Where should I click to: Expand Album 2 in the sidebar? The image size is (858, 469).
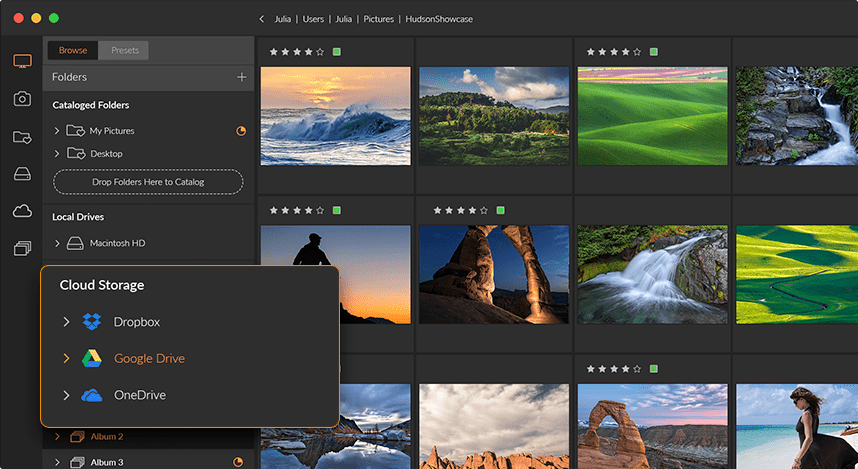[57, 437]
